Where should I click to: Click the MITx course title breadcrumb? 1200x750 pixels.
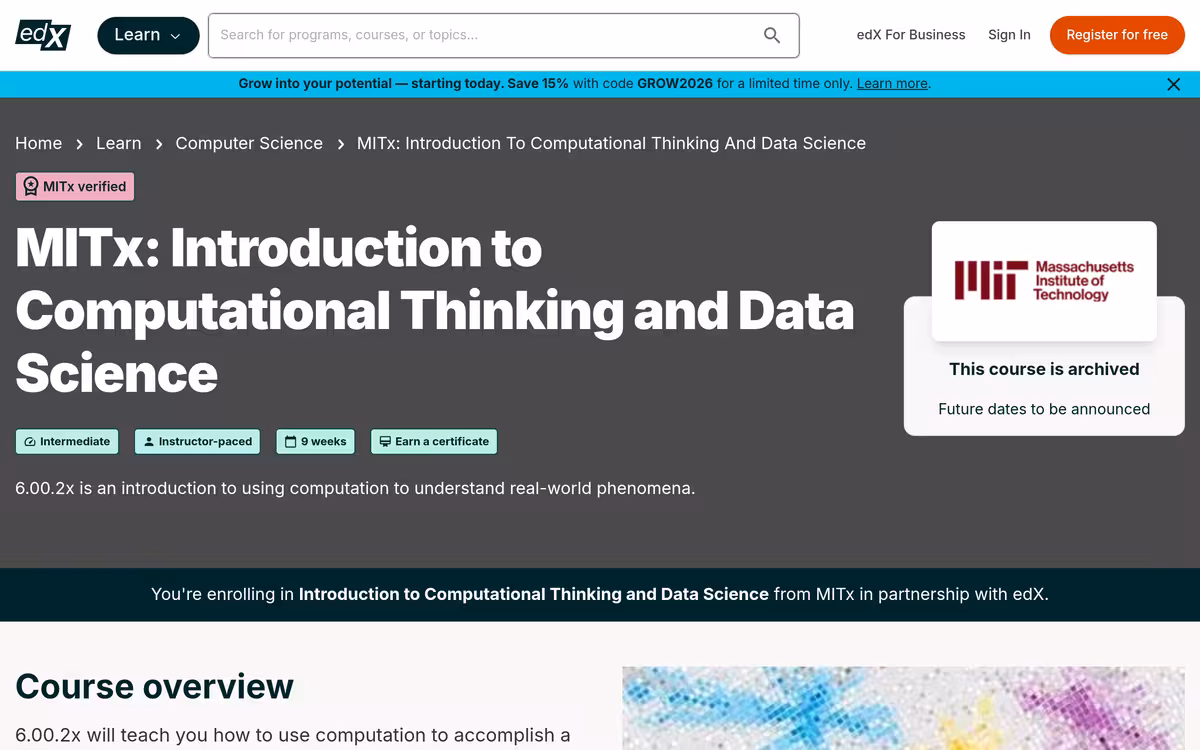[x=611, y=143]
